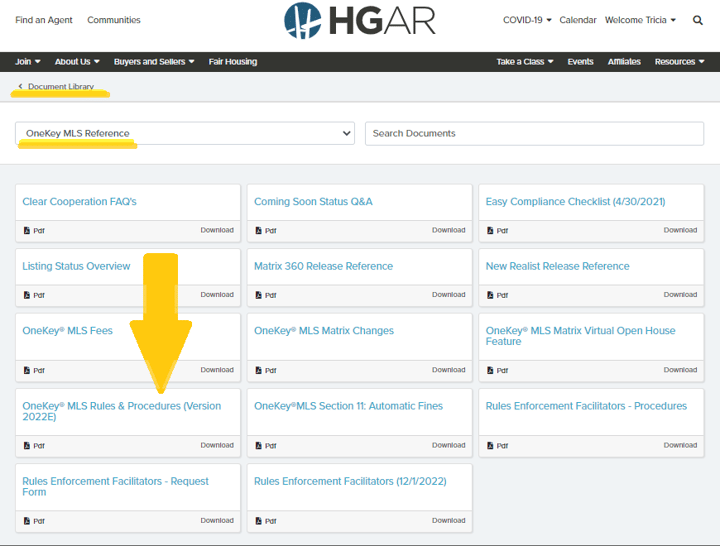Open Listing Status Overview document

(x=76, y=266)
